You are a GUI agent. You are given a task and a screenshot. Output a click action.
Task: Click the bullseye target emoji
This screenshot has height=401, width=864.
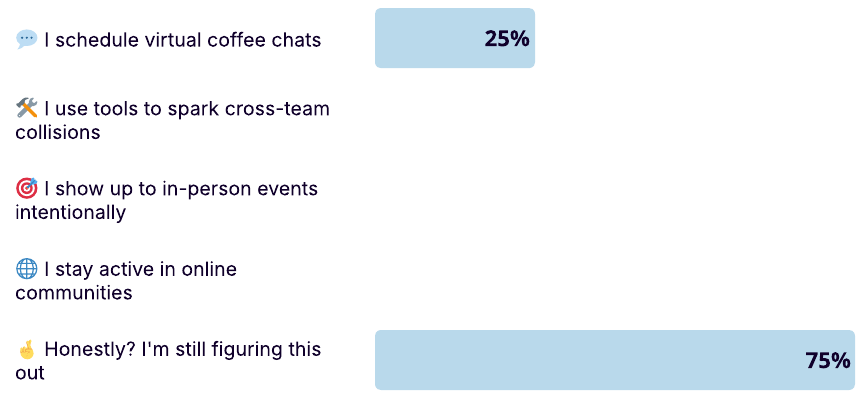[26, 188]
